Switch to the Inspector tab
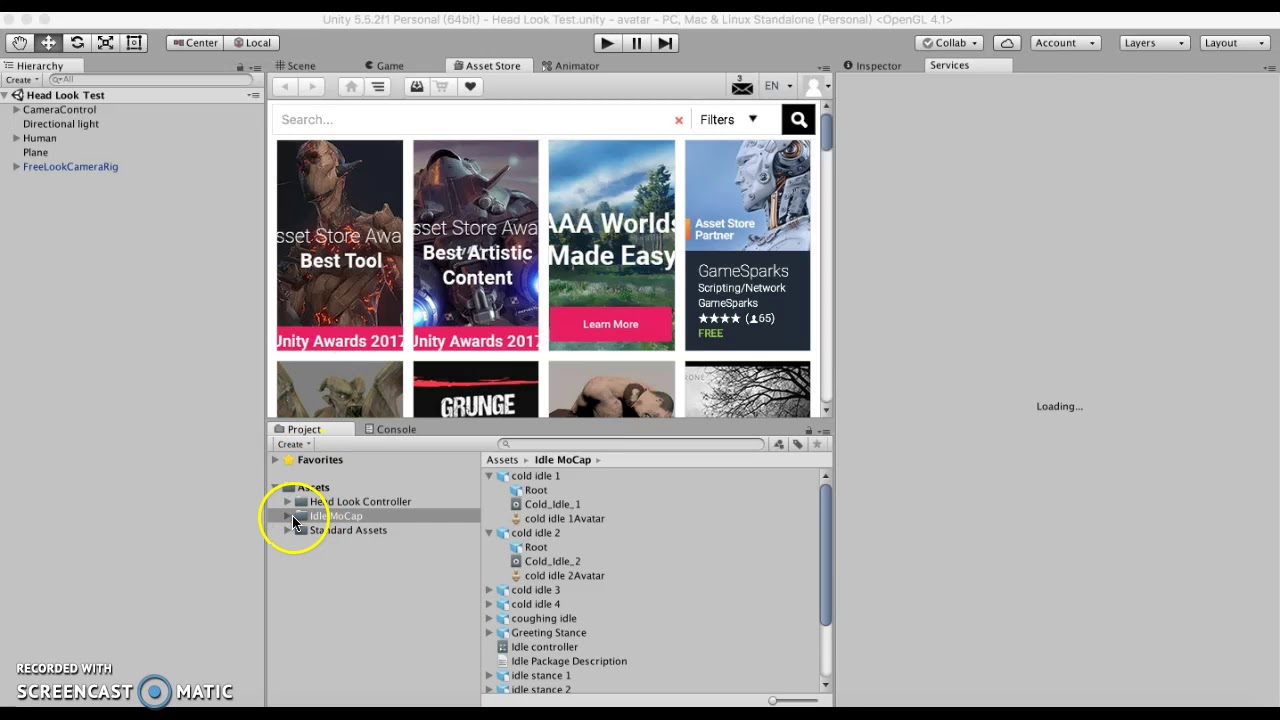This screenshot has width=1280, height=720. coord(872,66)
